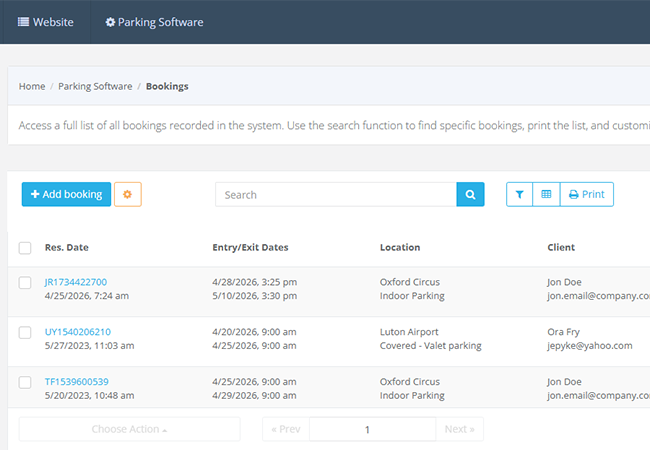Click the Entry/Exit Dates column header
650x450 pixels.
pyautogui.click(x=250, y=247)
